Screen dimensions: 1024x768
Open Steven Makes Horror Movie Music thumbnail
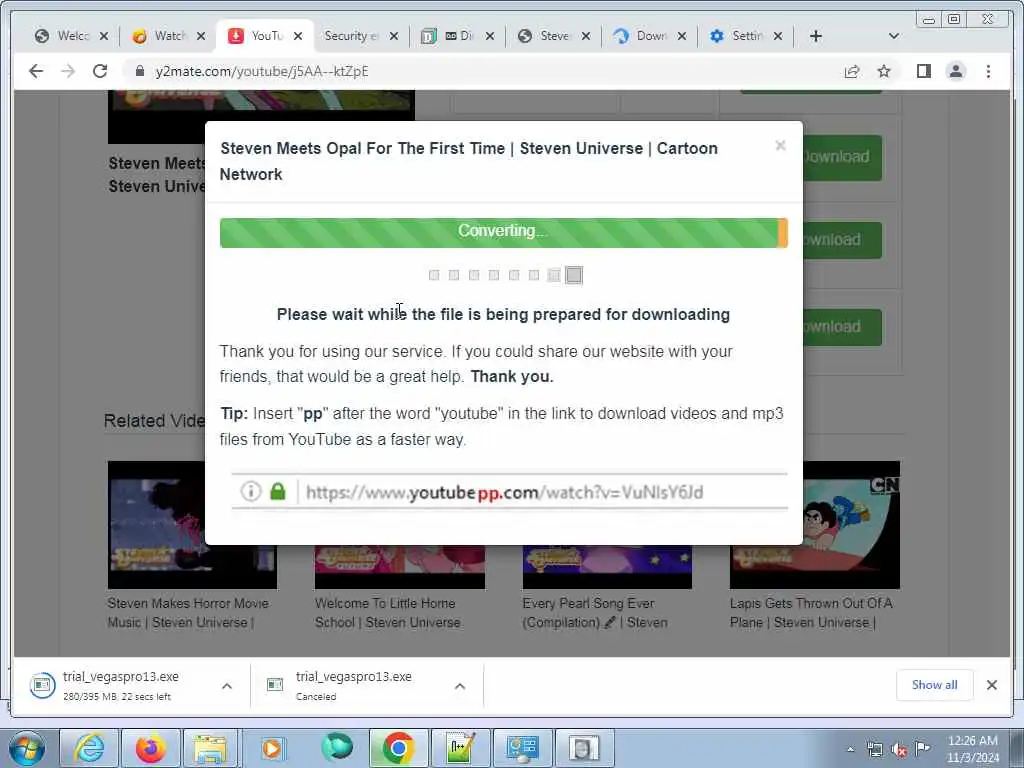coord(192,525)
